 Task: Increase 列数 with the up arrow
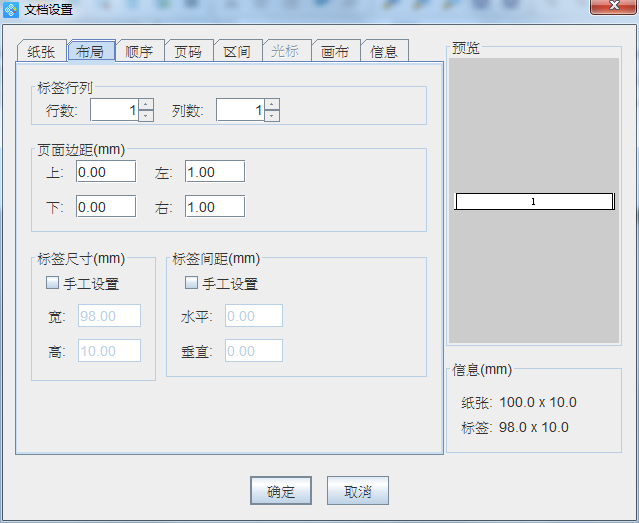click(272, 104)
